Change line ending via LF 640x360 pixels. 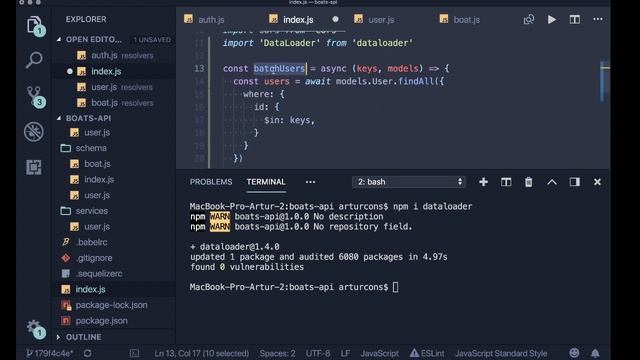click(345, 353)
